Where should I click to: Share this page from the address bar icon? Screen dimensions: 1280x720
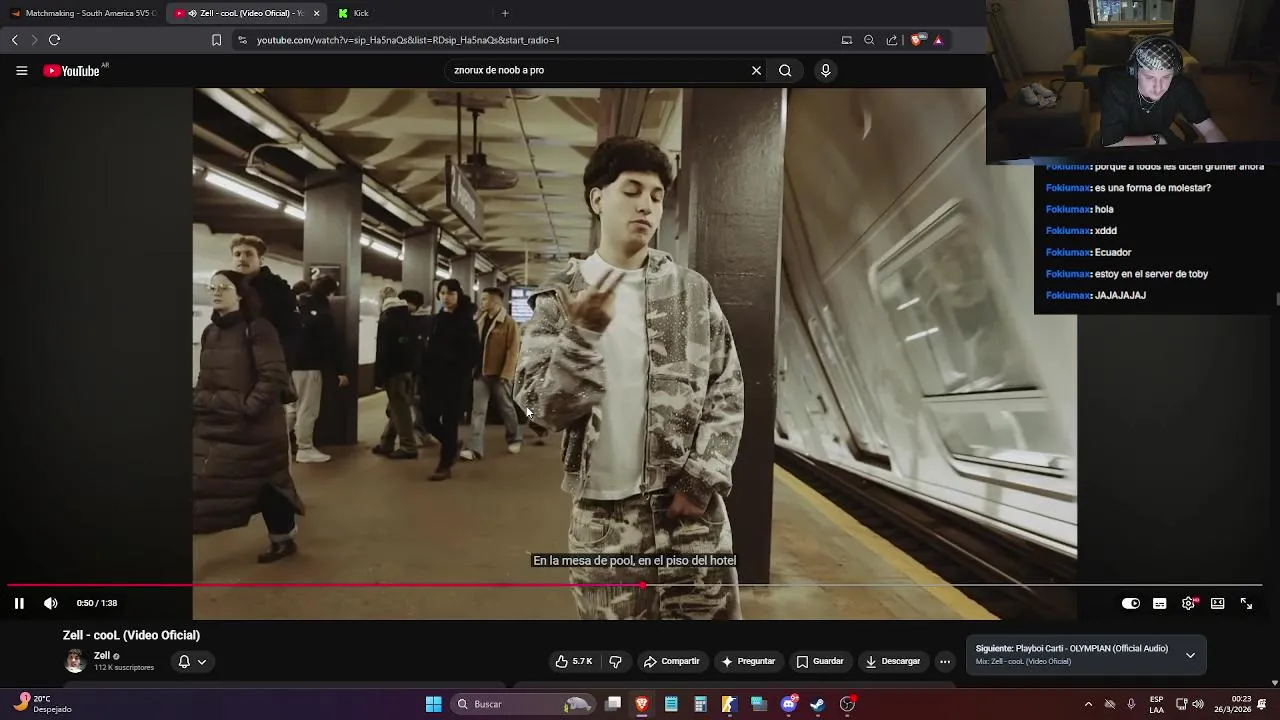pos(891,40)
